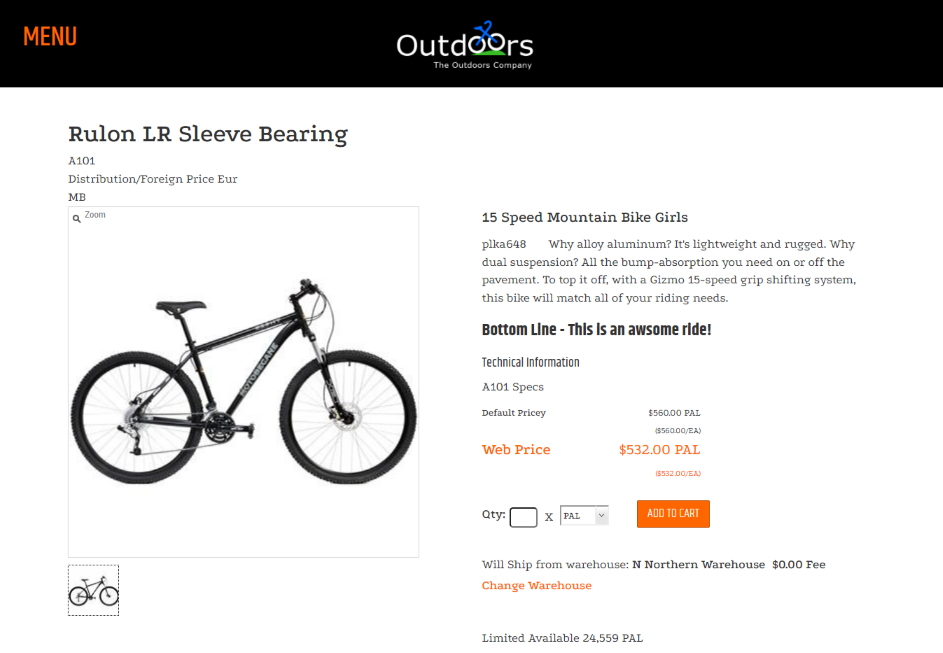The width and height of the screenshot is (943, 653).
Task: Click the Zoom label text
Action: coord(95,215)
